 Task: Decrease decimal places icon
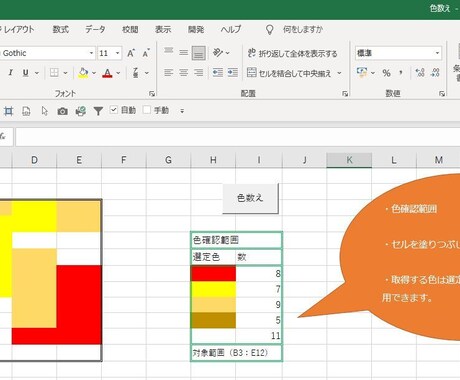pyautogui.click(x=435, y=73)
